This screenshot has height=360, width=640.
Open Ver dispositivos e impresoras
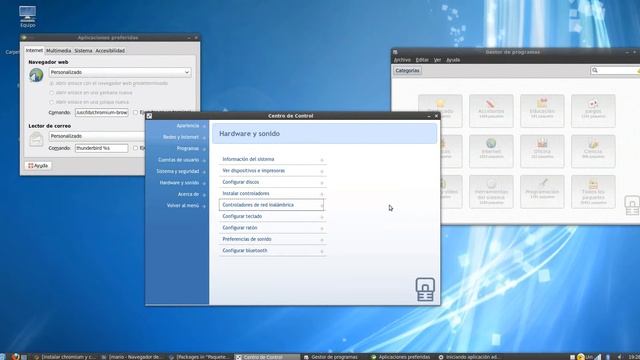pos(272,171)
